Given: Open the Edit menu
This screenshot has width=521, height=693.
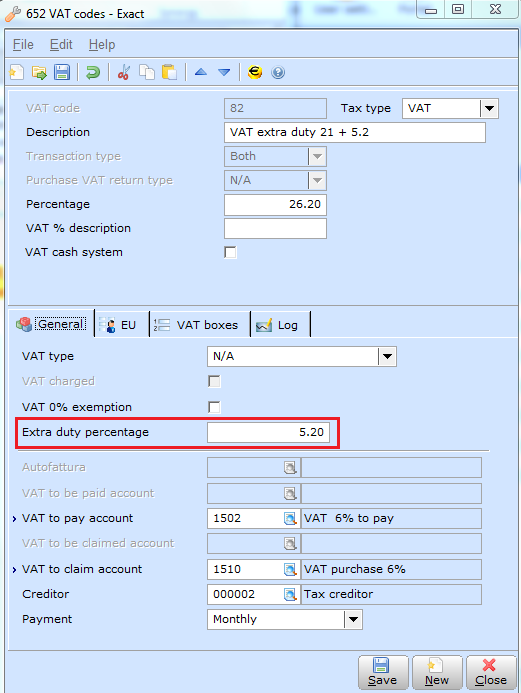Looking at the screenshot, I should (x=61, y=45).
